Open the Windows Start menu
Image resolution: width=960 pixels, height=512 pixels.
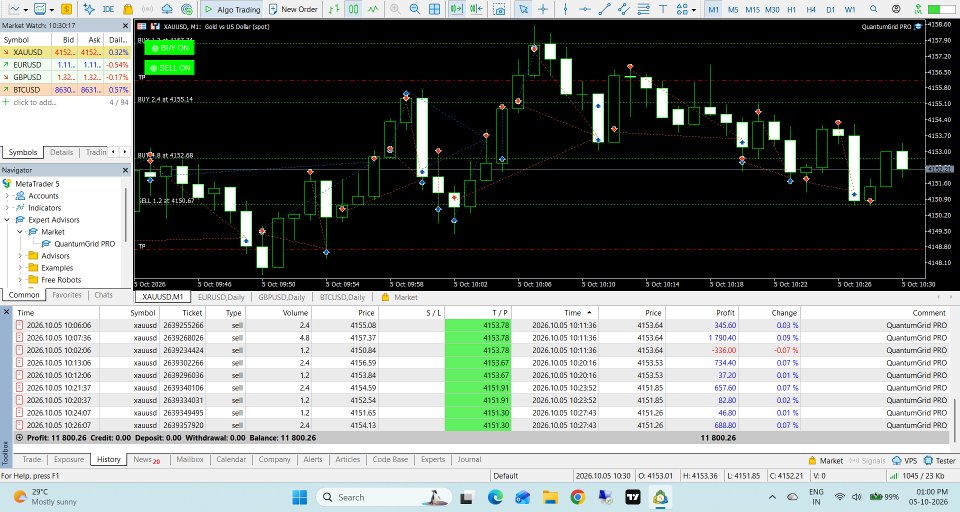[299, 497]
